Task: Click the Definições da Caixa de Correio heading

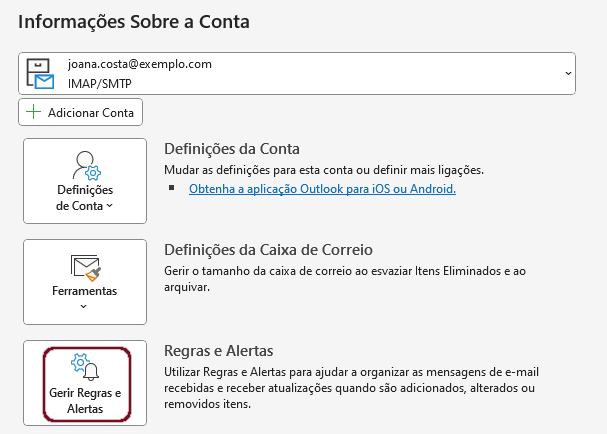Action: [268, 250]
